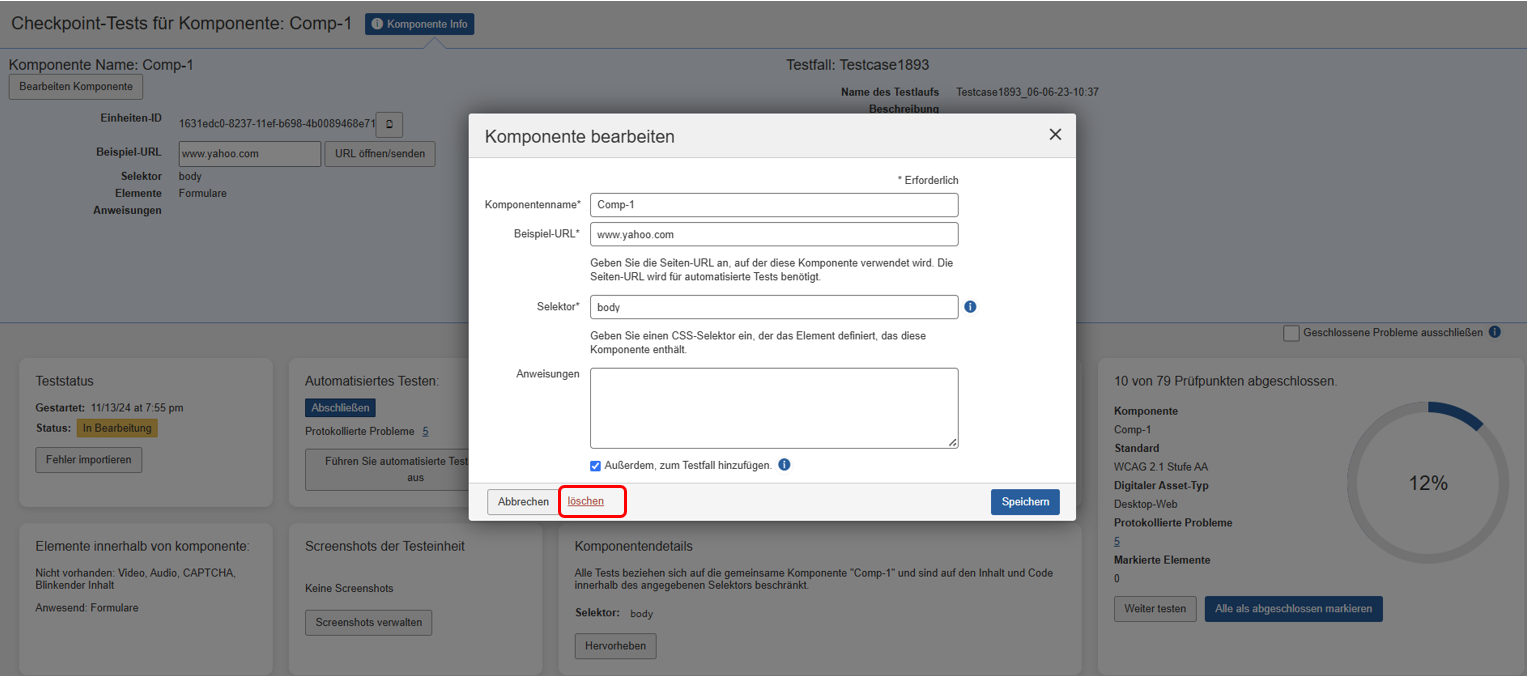Click Alle als abgeschlossen markieren button
The height and width of the screenshot is (676, 1527).
(1293, 608)
